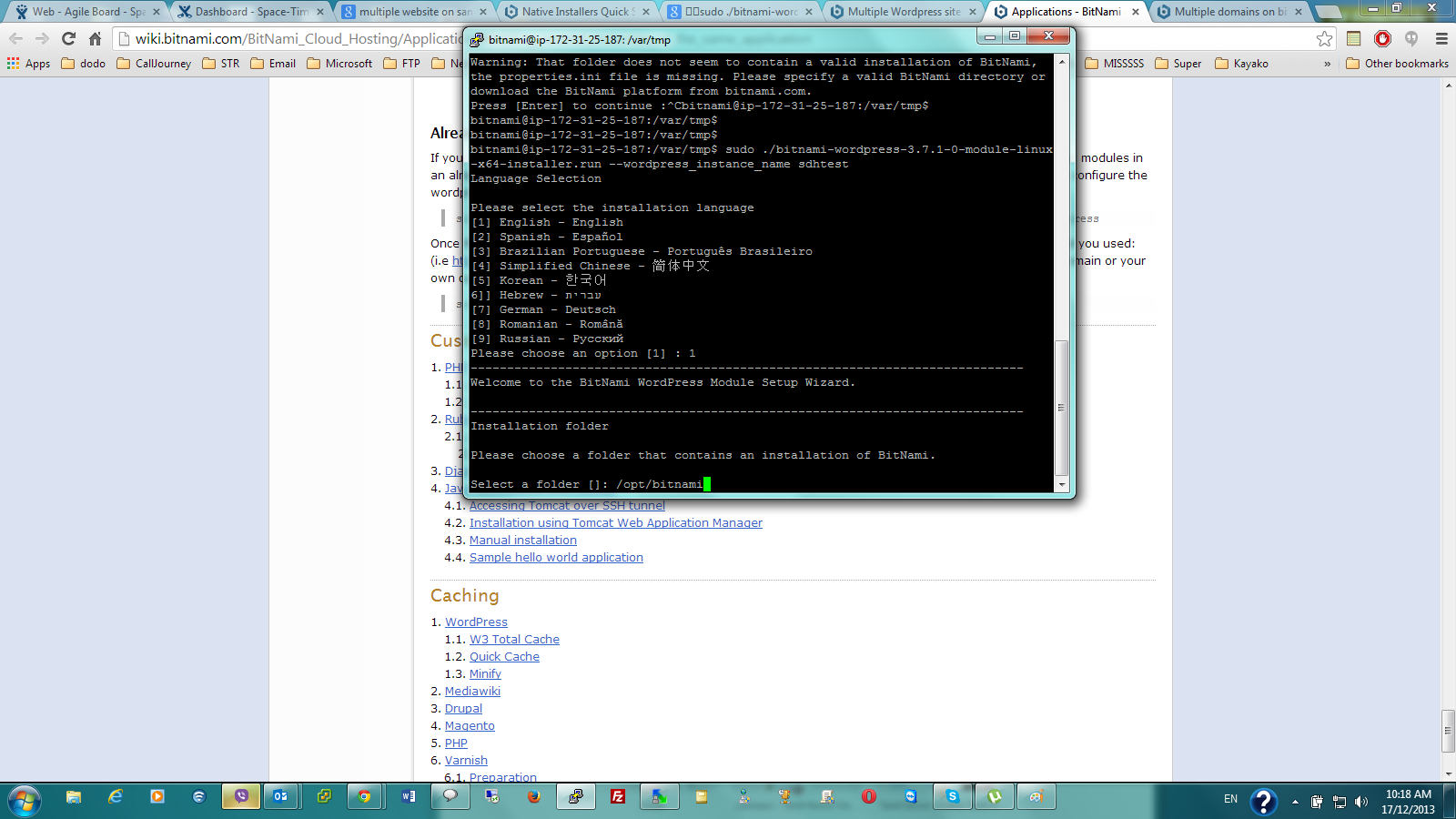Open the dodo bookmarks folder
The image size is (1456, 819).
(83, 64)
